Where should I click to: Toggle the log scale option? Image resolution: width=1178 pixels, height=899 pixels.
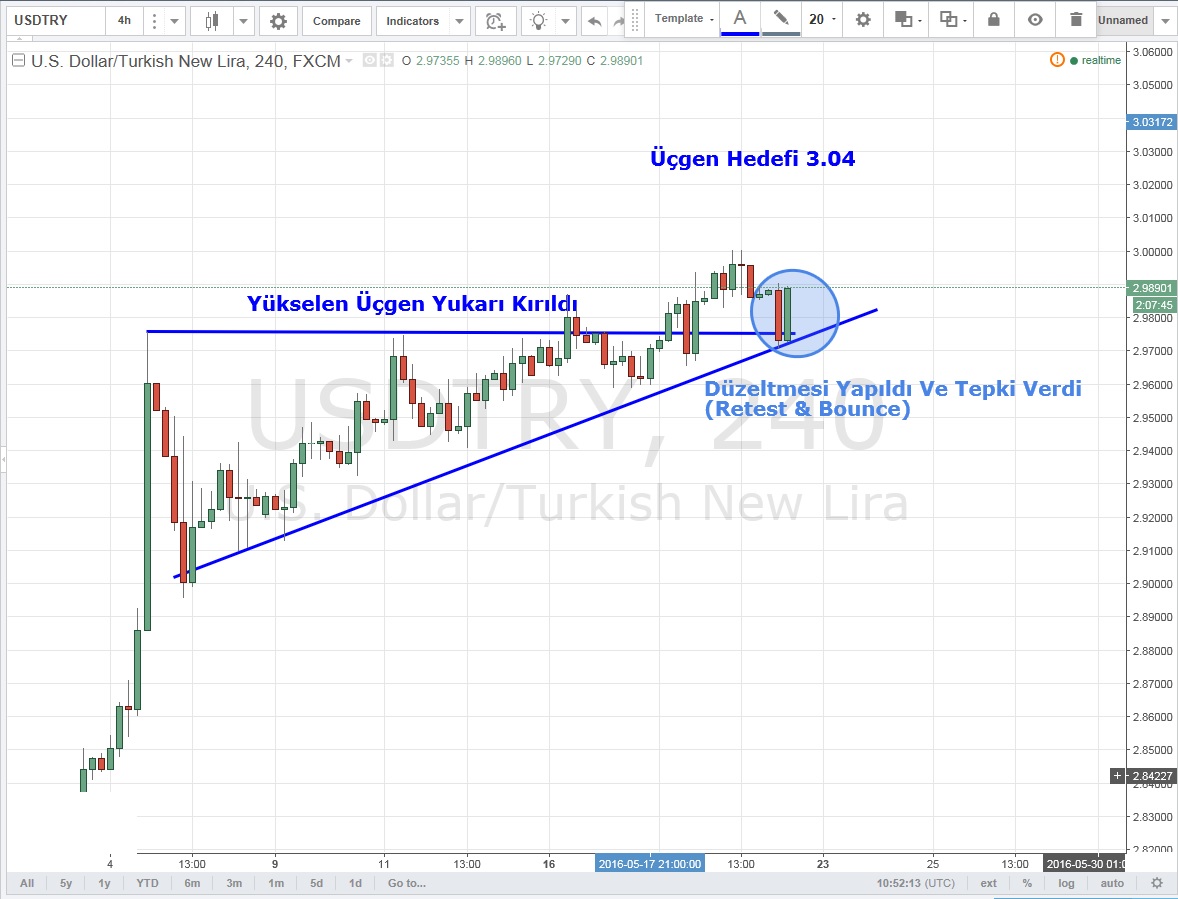(x=1067, y=883)
